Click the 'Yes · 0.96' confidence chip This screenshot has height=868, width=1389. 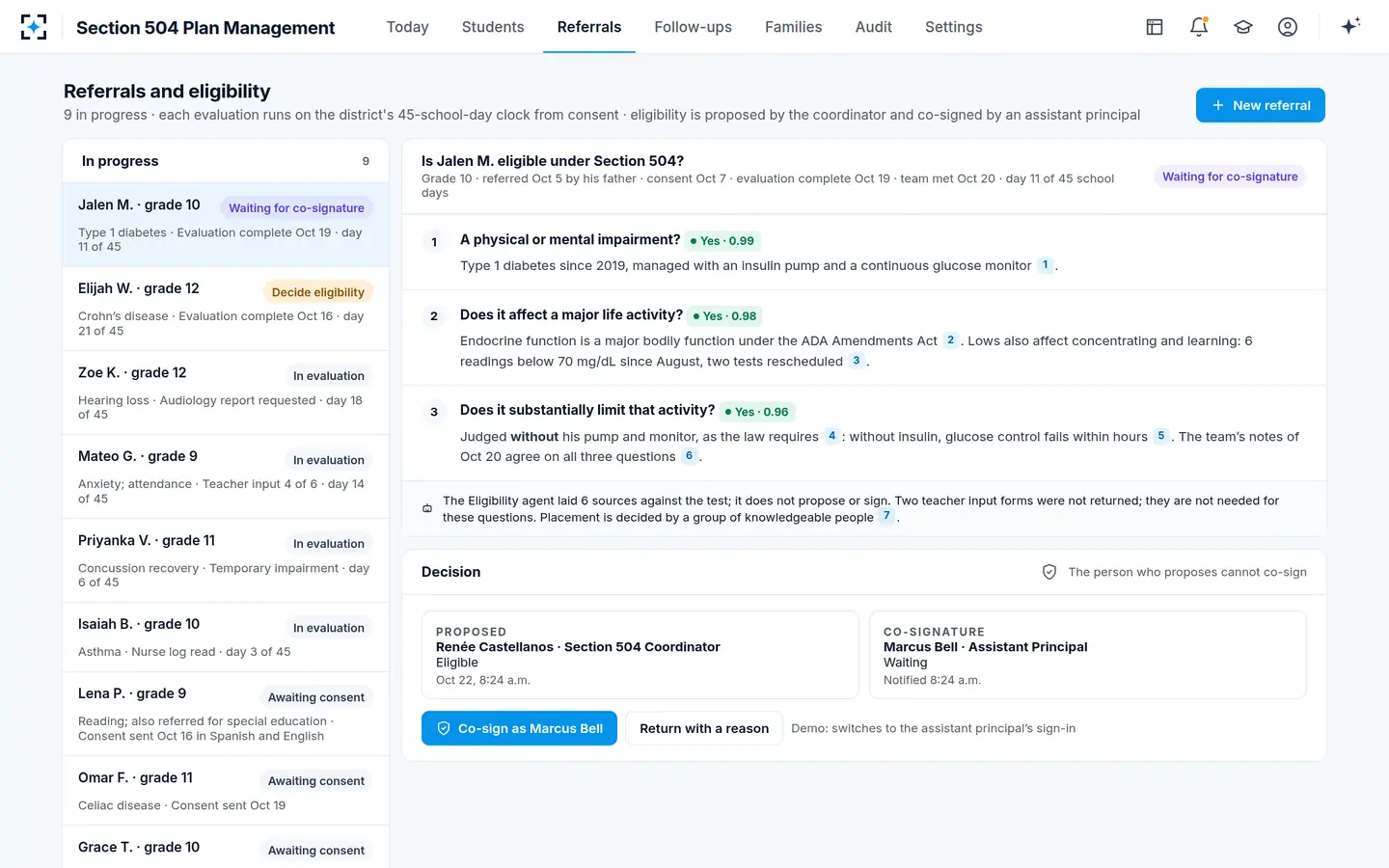pyautogui.click(x=757, y=411)
